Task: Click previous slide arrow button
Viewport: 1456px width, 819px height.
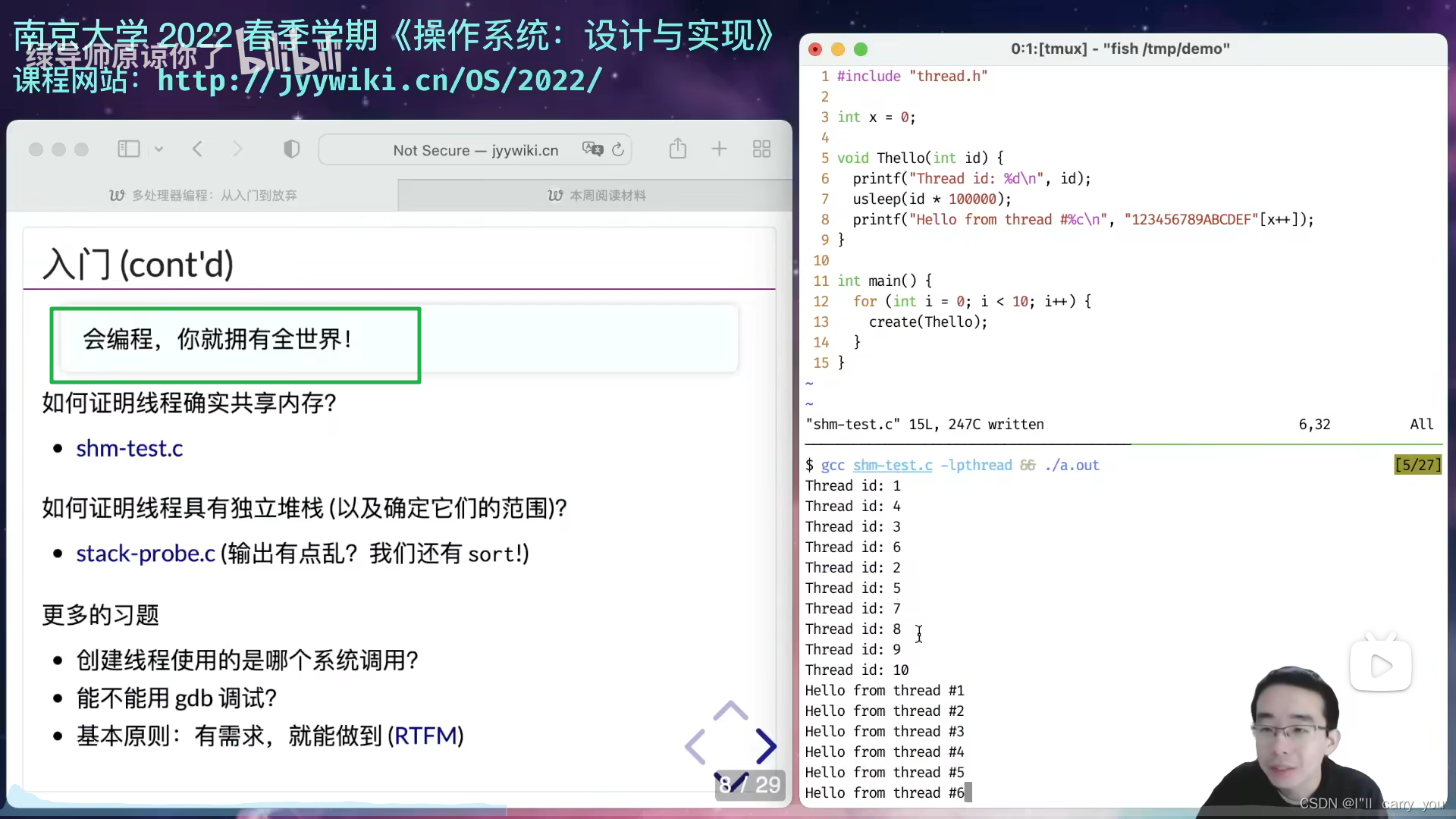Action: 697,746
